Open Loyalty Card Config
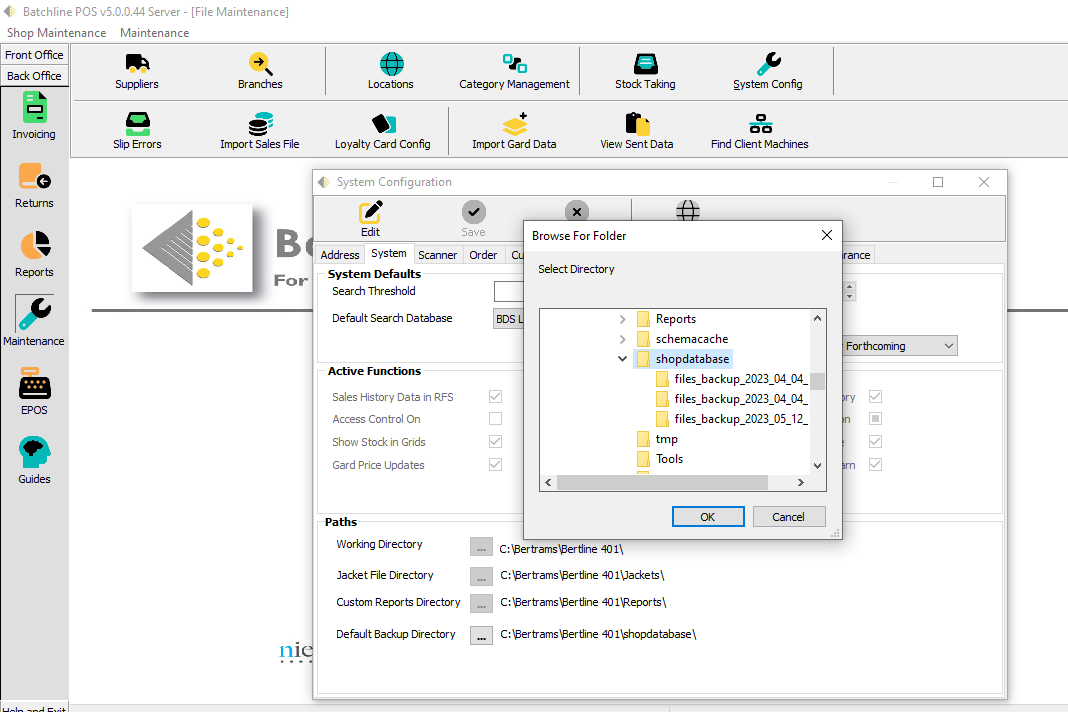Screen dimensions: 1068x712 click(x=383, y=131)
